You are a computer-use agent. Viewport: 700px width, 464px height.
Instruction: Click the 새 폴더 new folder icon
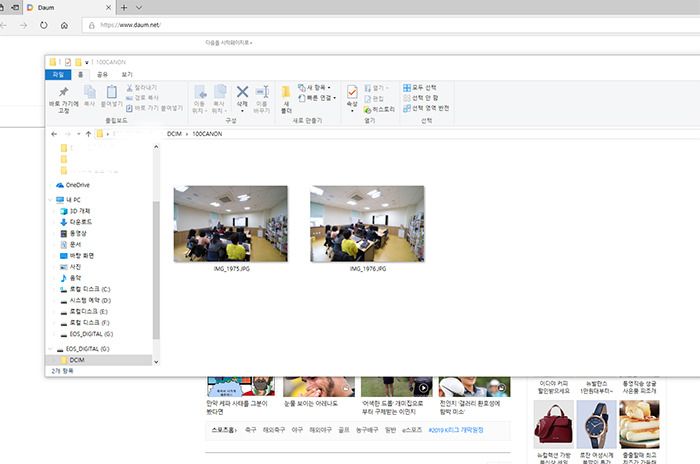pos(286,92)
